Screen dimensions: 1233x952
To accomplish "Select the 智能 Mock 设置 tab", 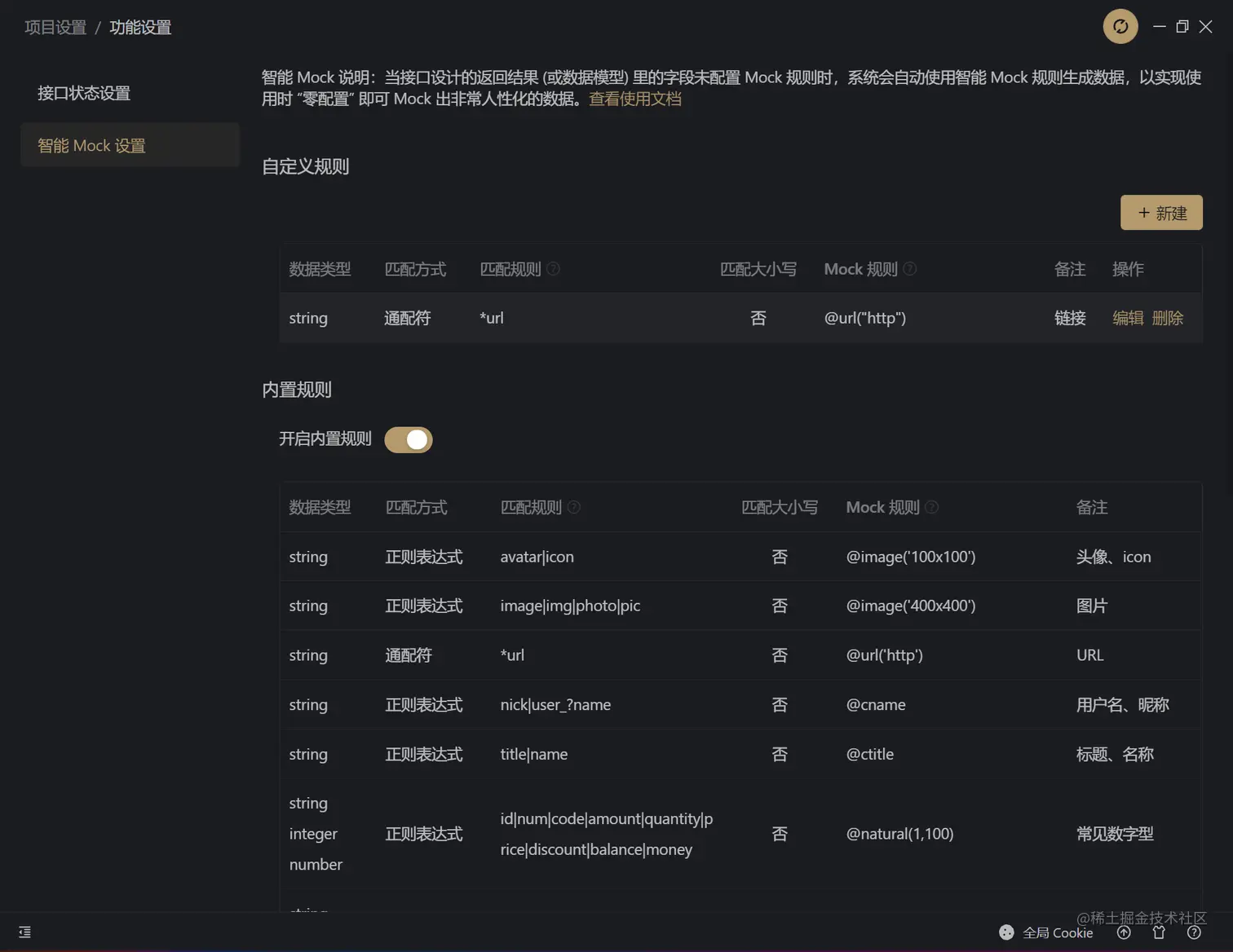I will pos(91,145).
